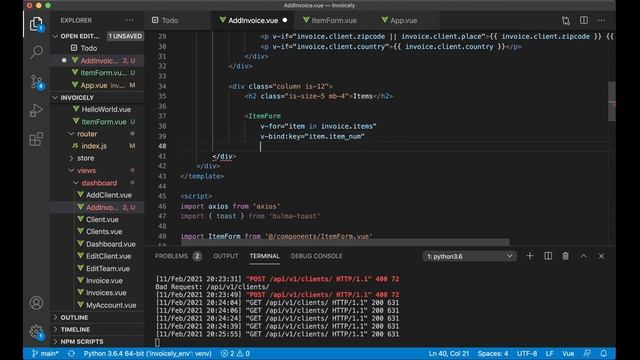
Task: Click errors and warnings status indicator
Action: click(235, 353)
